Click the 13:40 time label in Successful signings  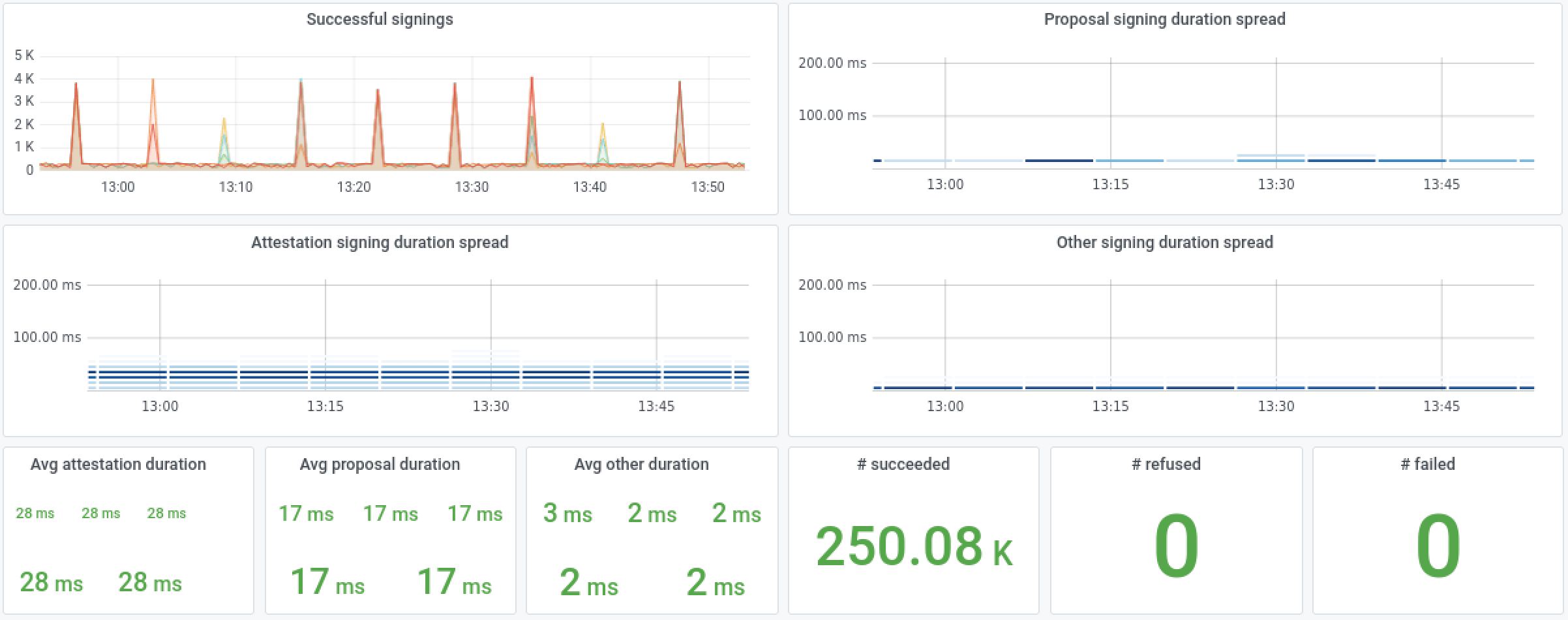590,187
